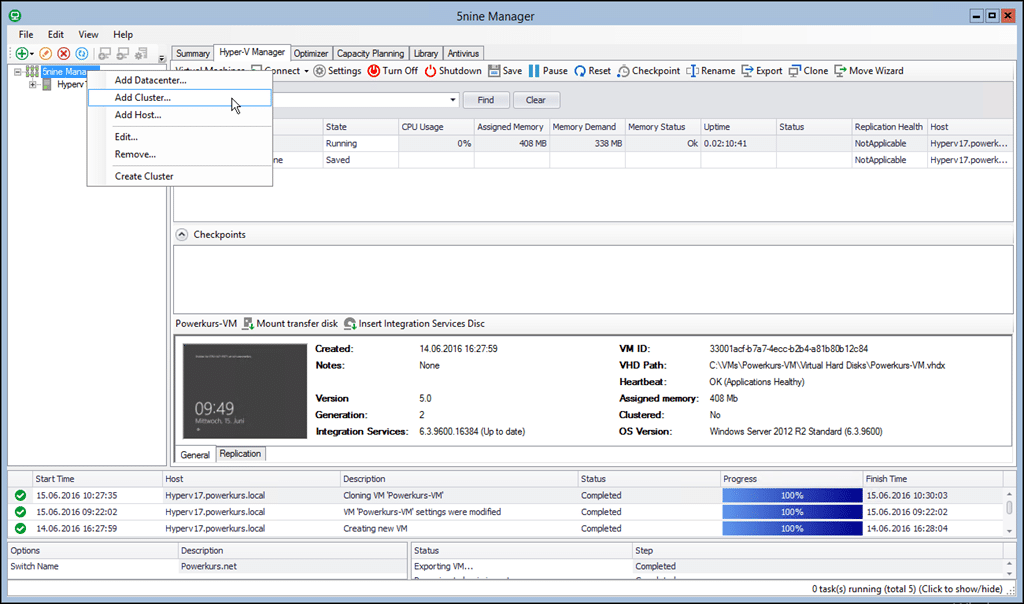Open the Help menu
Screen dimensions: 1024x604
(123, 35)
